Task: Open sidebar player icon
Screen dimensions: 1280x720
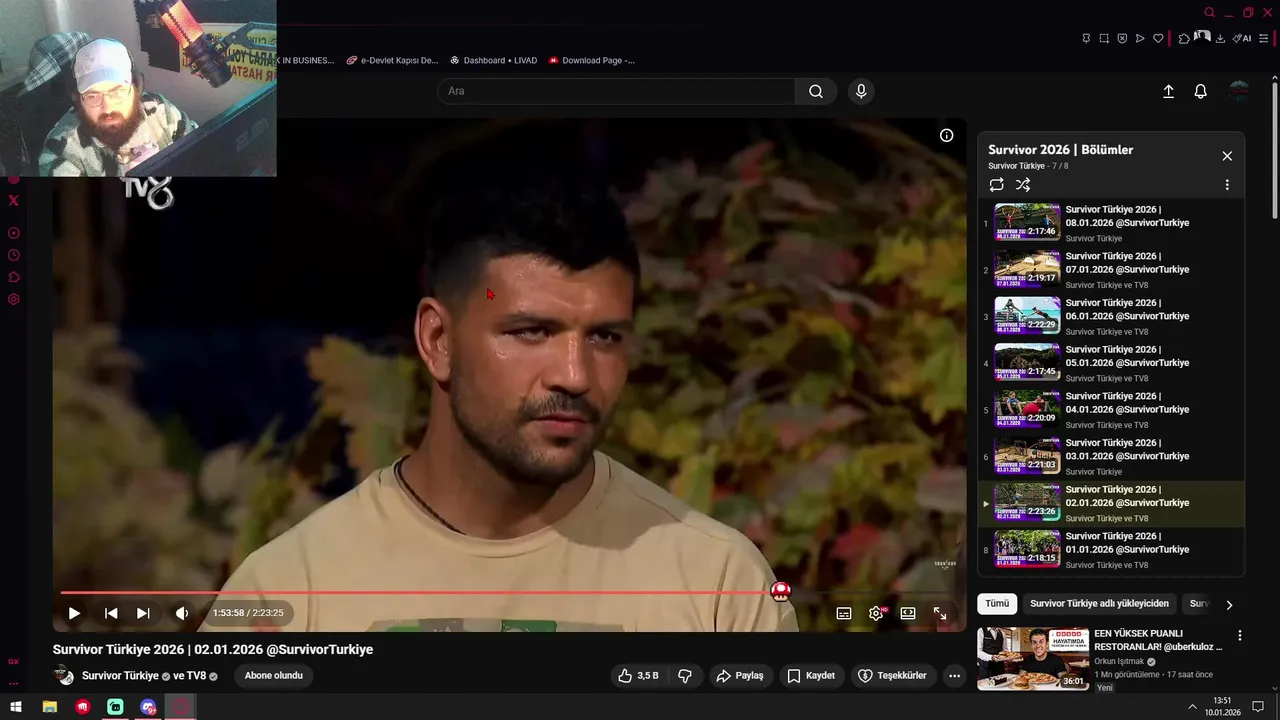Action: pos(13,233)
